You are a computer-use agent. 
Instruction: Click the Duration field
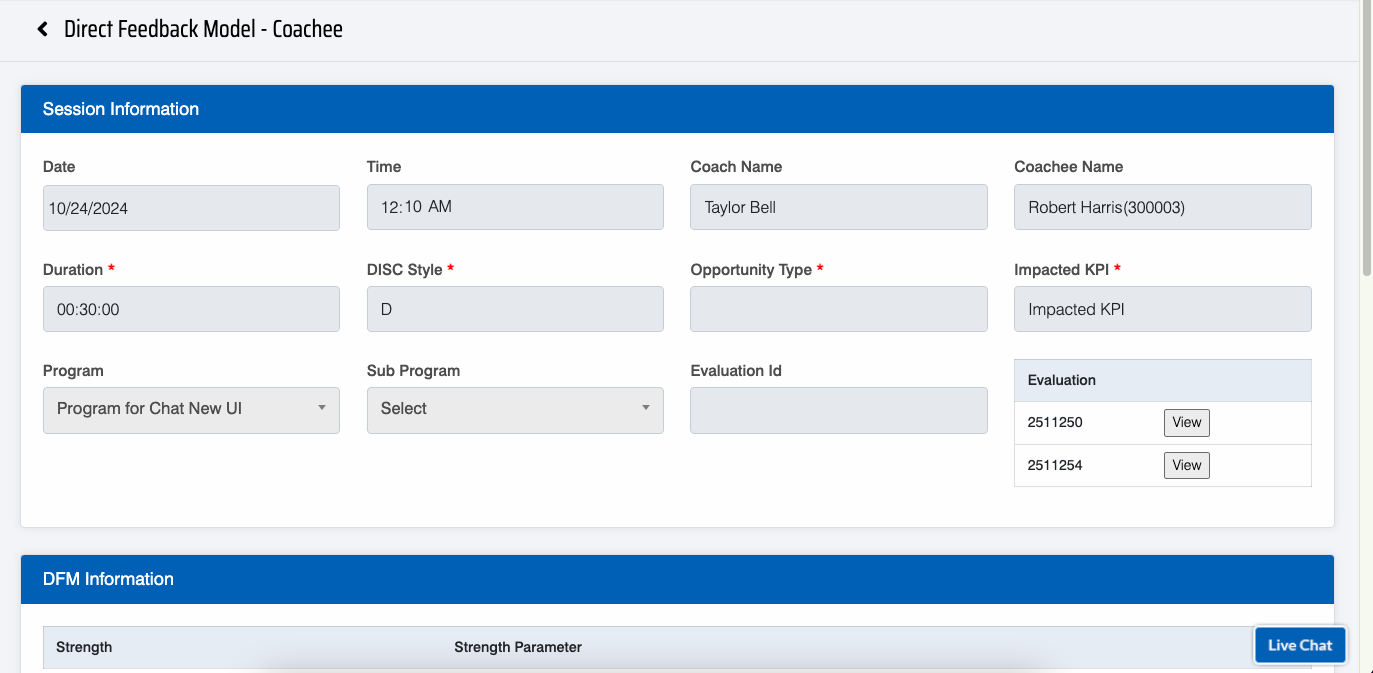click(191, 310)
